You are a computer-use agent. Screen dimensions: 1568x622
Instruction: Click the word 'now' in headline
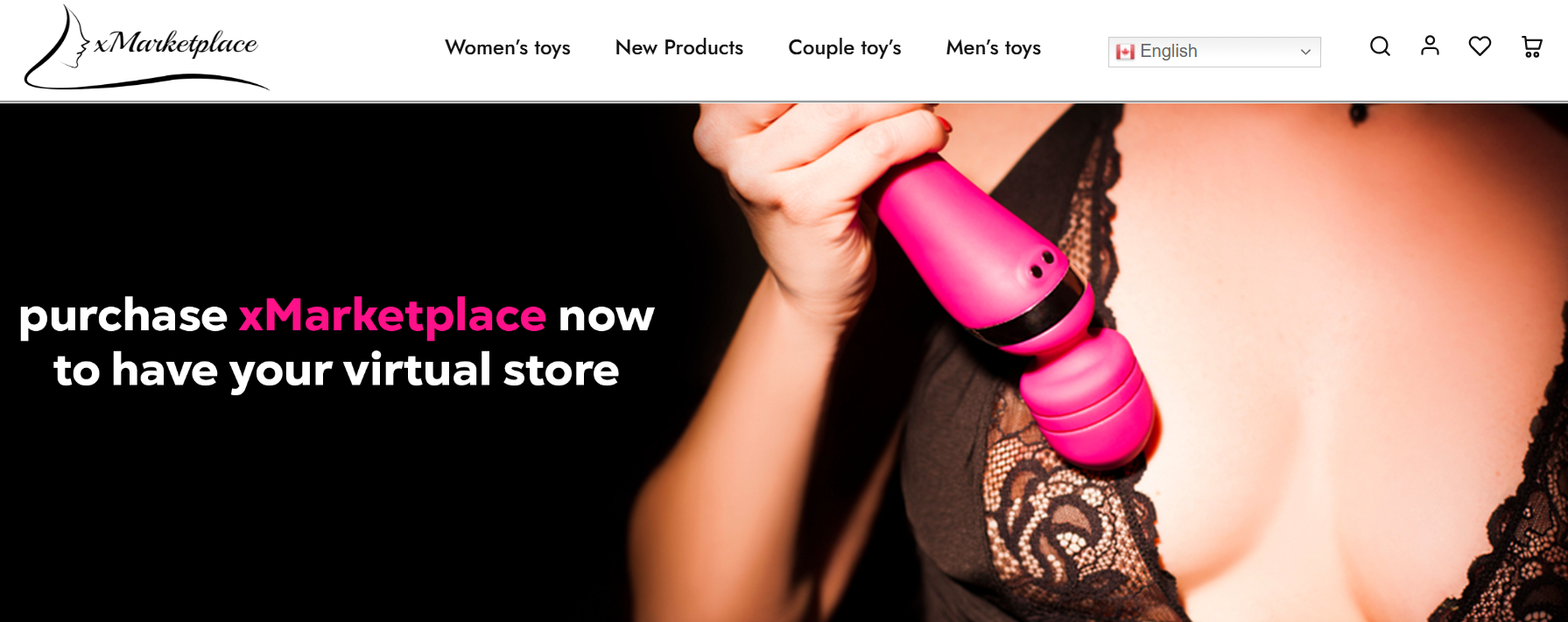606,316
